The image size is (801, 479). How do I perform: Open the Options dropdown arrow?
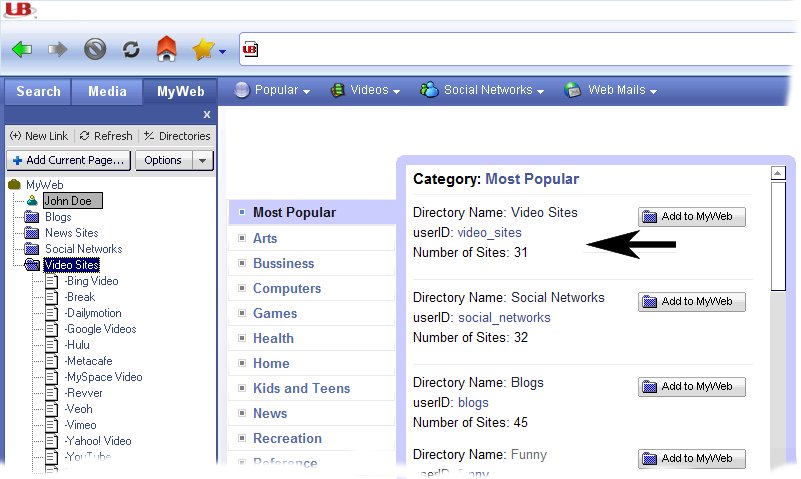point(203,160)
